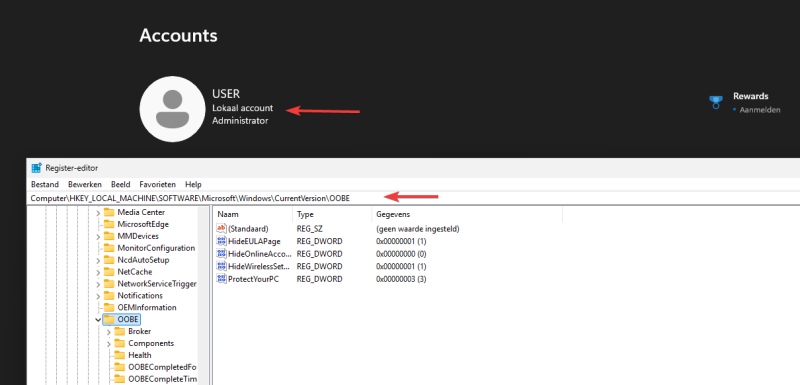Click the Lokaal account text
Screen dimensions: 800x385
[242, 108]
